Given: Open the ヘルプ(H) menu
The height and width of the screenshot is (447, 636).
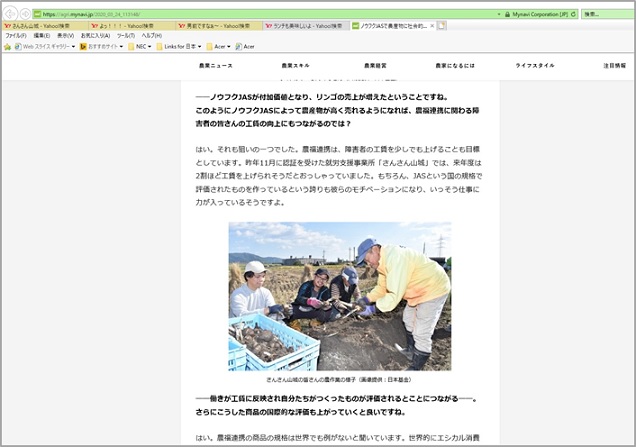Looking at the screenshot, I should (x=151, y=36).
